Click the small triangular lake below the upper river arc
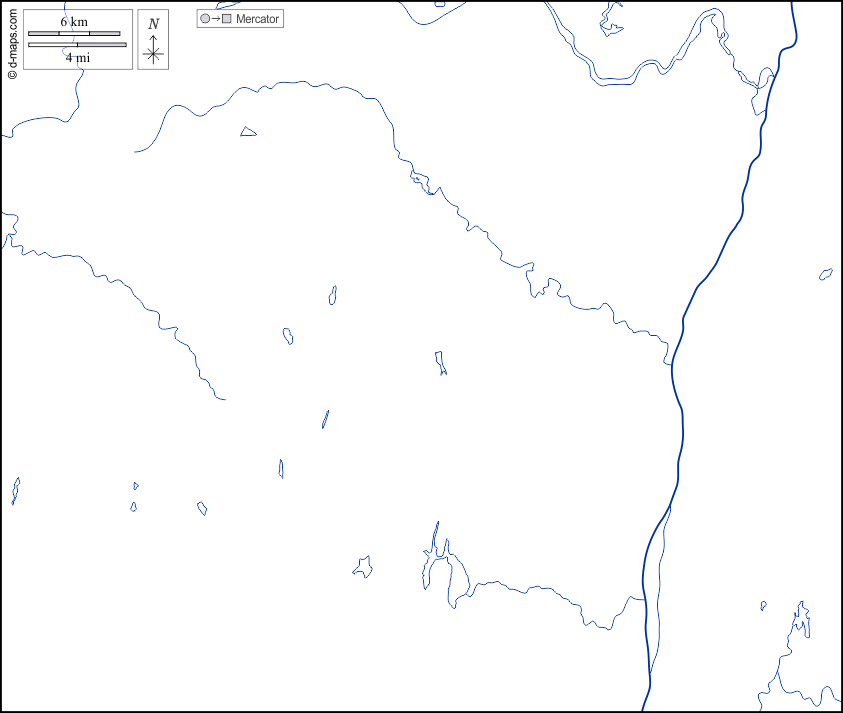This screenshot has height=713, width=843. (248, 132)
